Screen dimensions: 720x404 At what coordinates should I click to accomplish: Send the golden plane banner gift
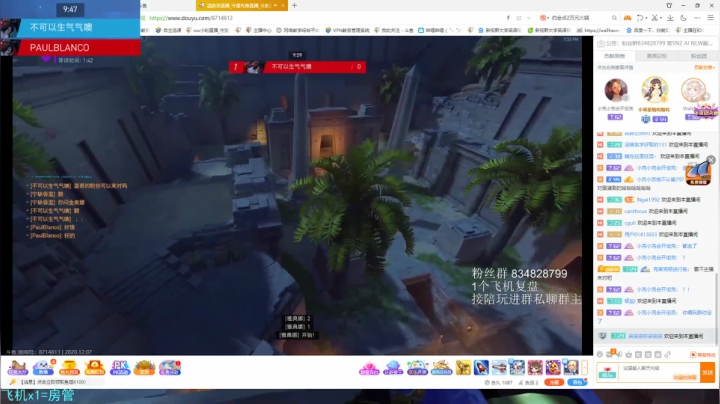click(441, 368)
